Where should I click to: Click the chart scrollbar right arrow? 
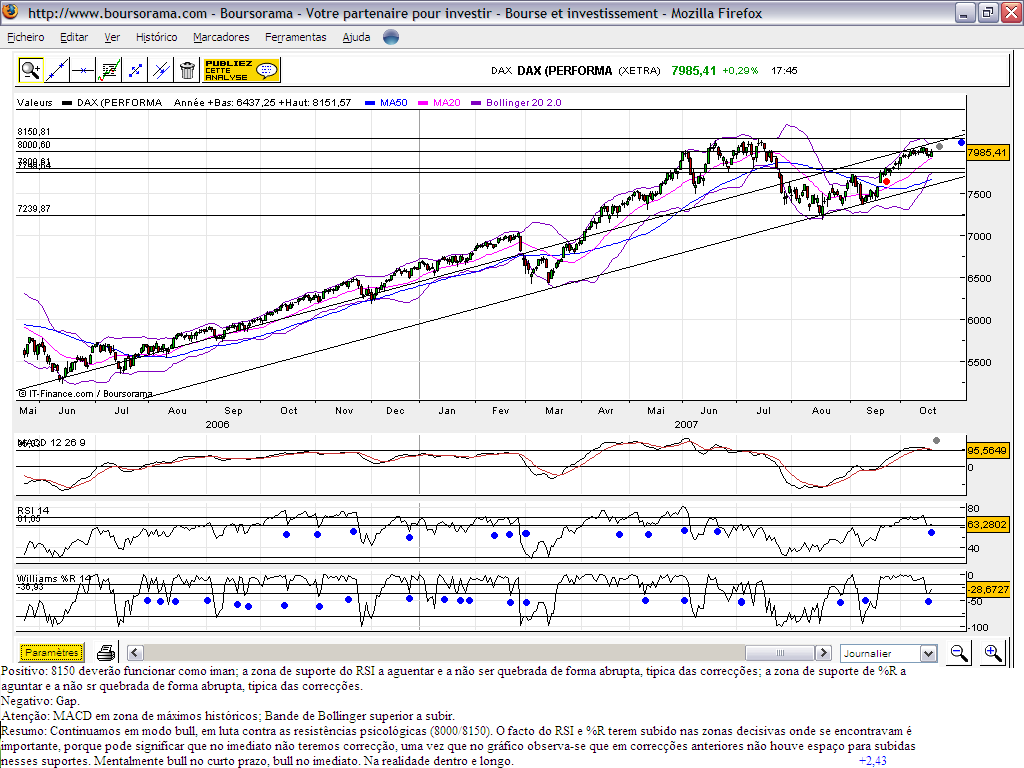point(824,652)
